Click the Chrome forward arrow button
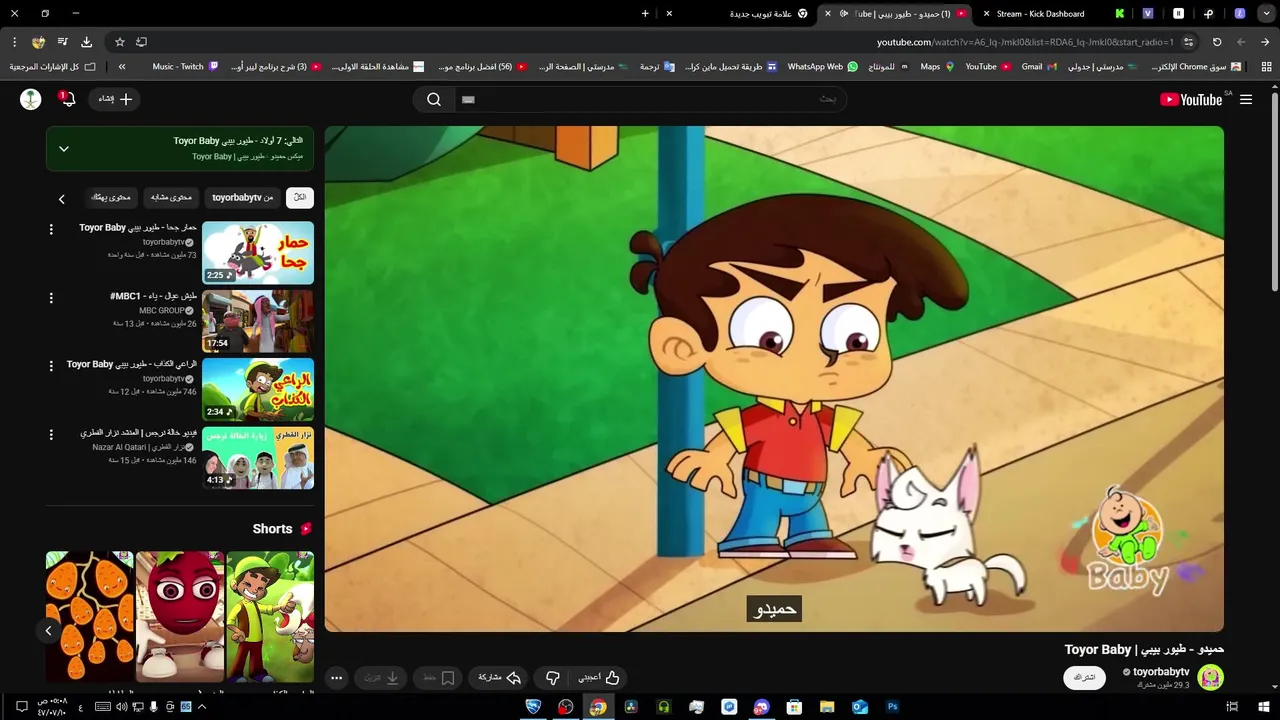Viewport: 1280px width, 720px height. [x=1241, y=42]
